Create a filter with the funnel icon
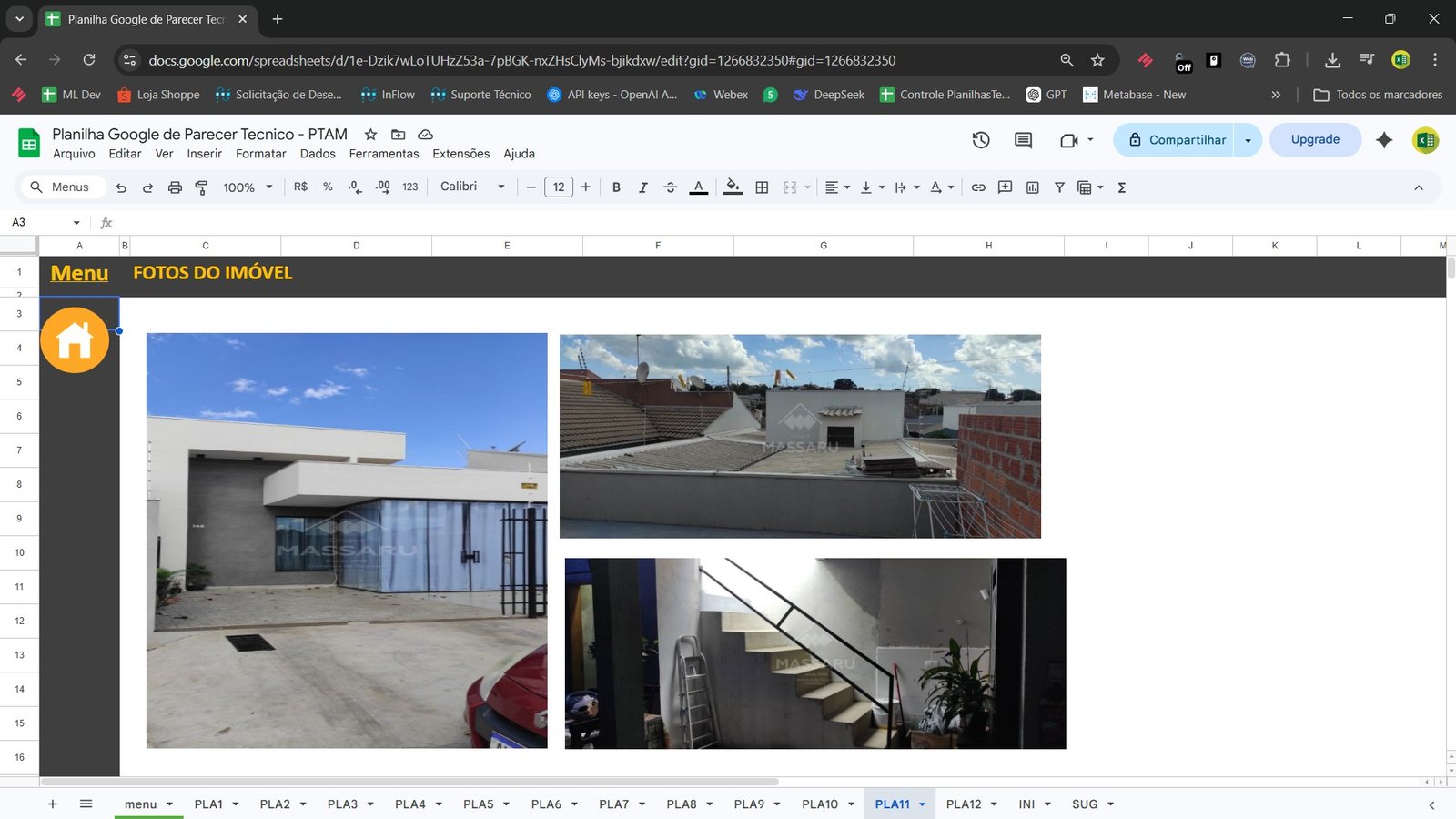Viewport: 1456px width, 819px height. point(1059,187)
